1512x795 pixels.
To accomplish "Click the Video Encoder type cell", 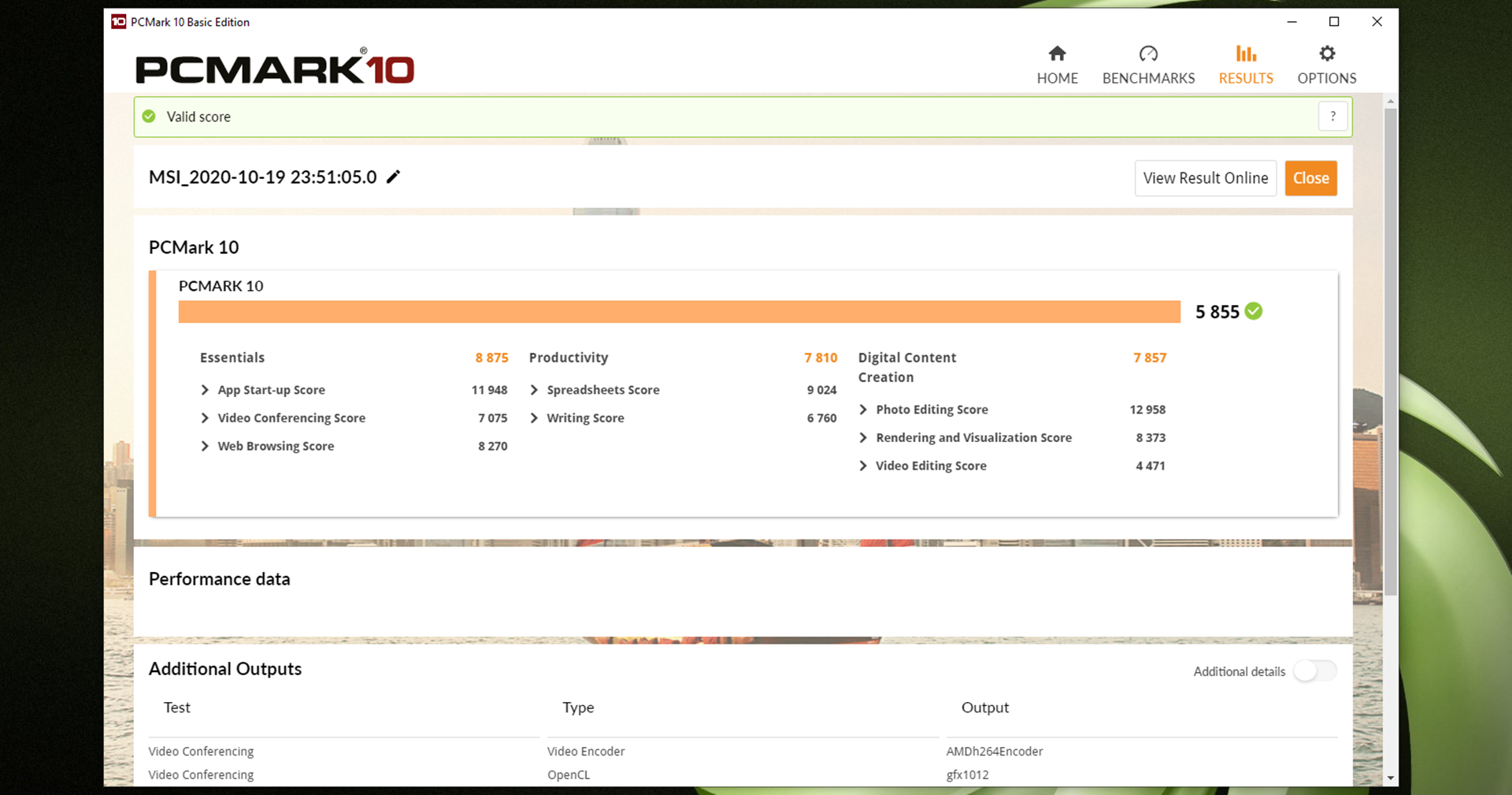I will pos(586,752).
